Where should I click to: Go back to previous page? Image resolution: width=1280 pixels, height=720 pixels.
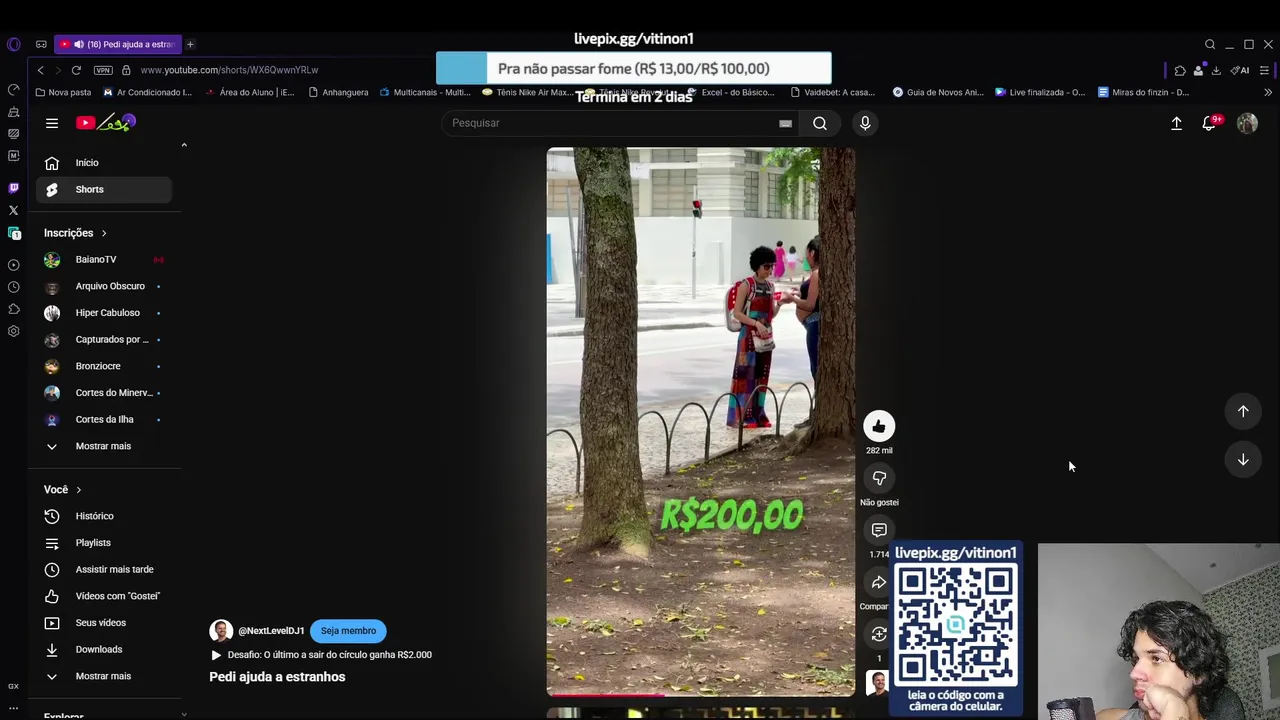(x=40, y=70)
